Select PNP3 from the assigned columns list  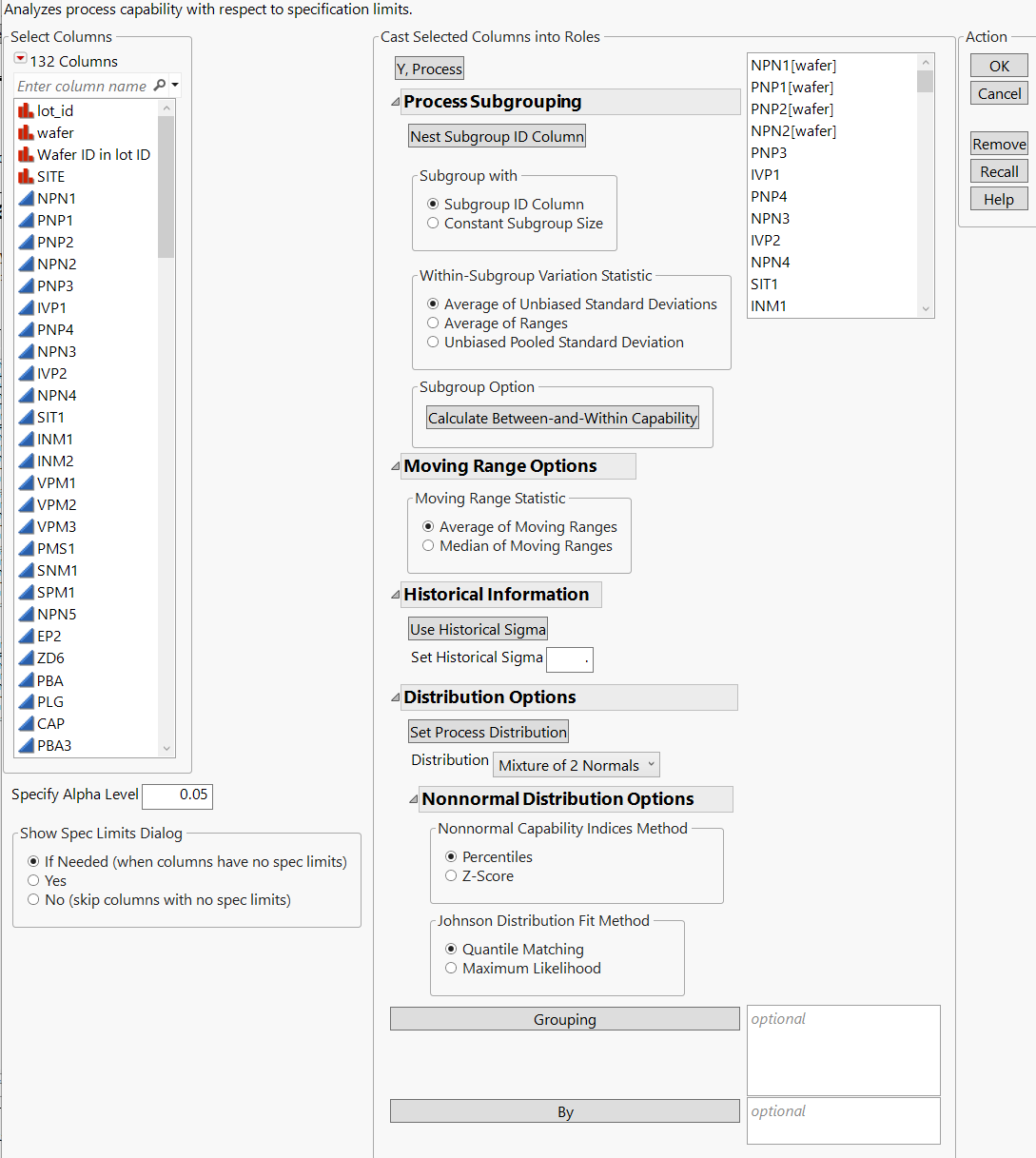point(769,152)
